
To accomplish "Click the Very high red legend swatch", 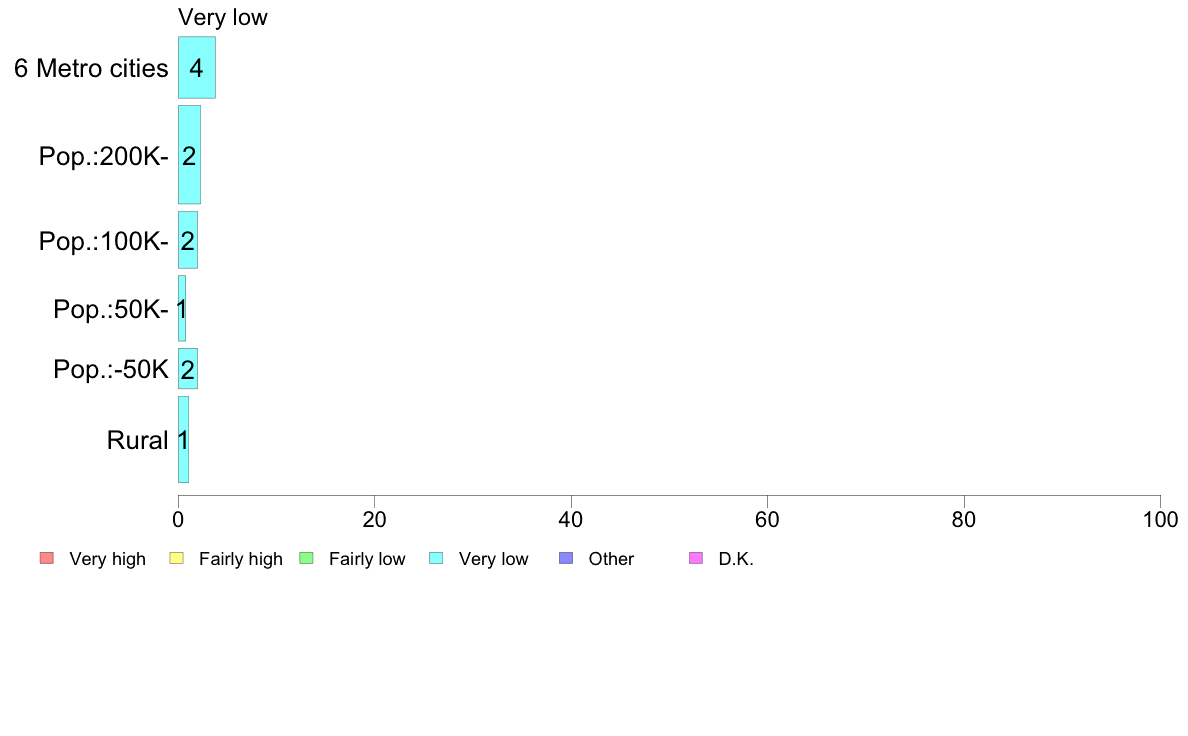I will click(x=46, y=558).
